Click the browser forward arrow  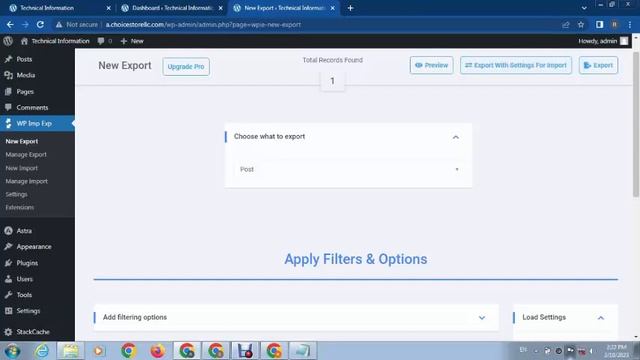(x=25, y=24)
